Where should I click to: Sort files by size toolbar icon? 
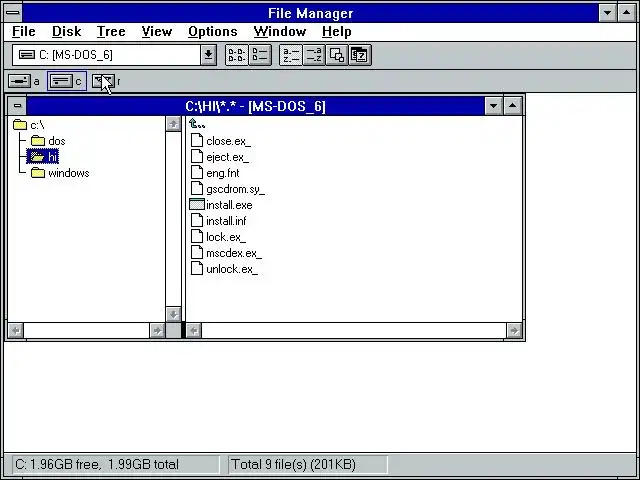pyautogui.click(x=337, y=55)
